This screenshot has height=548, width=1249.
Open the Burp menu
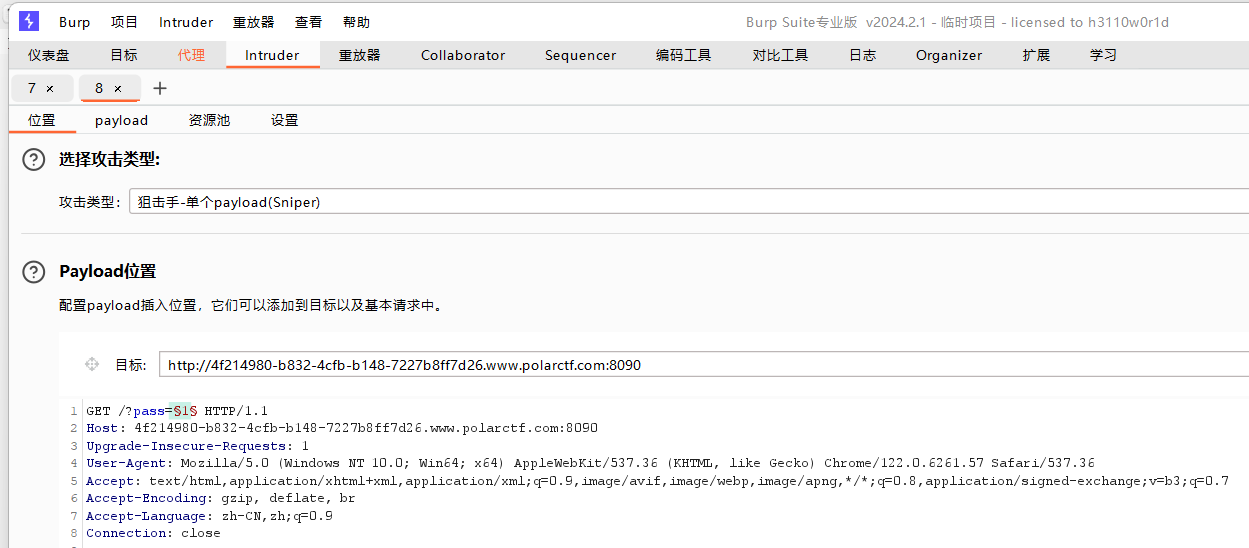click(75, 22)
